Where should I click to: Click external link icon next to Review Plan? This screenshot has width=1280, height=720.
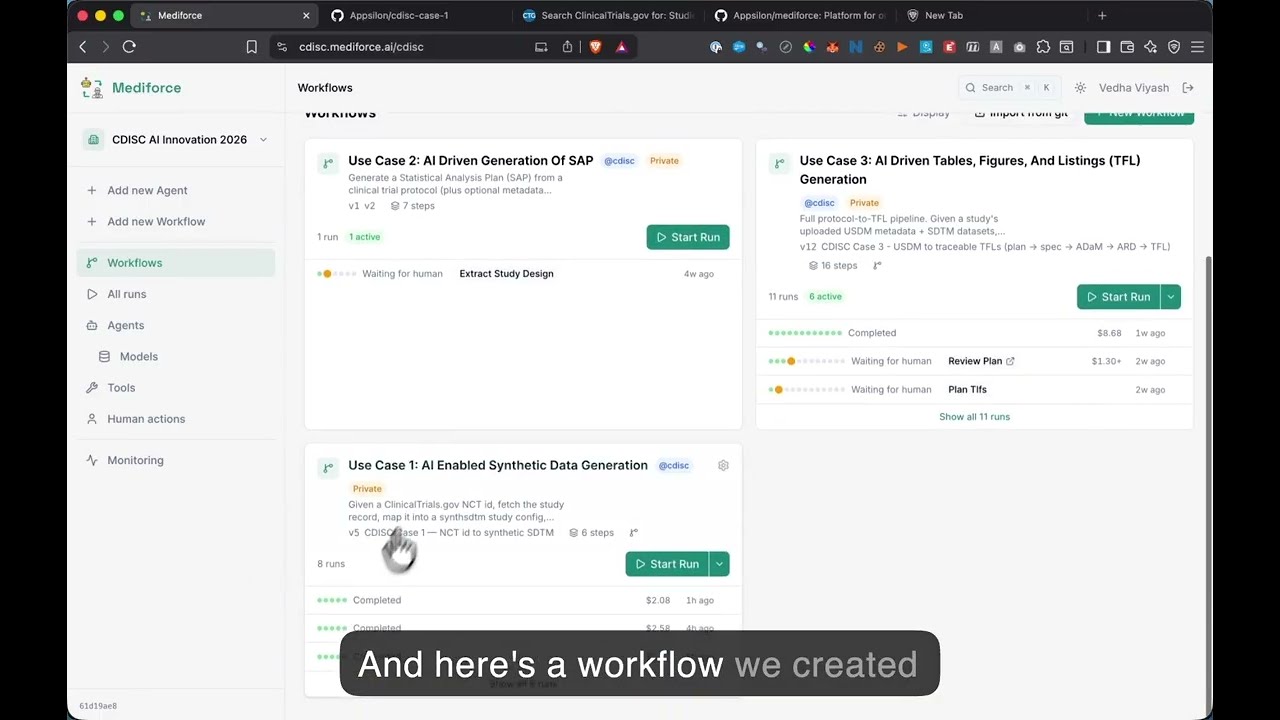(1010, 361)
